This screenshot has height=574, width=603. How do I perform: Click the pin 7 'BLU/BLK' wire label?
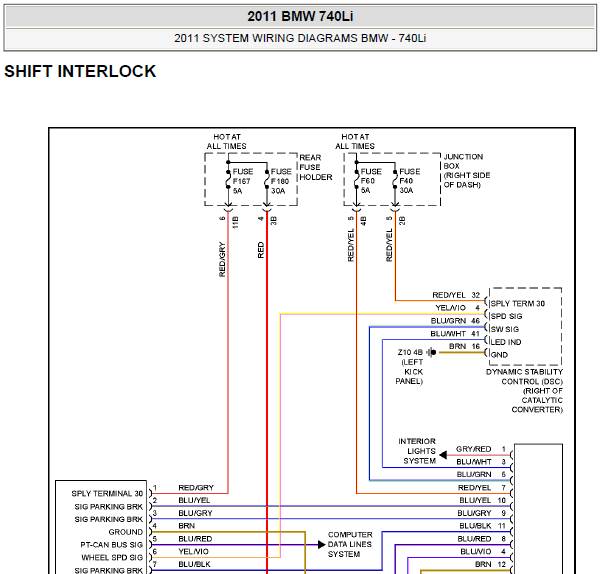pyautogui.click(x=194, y=564)
